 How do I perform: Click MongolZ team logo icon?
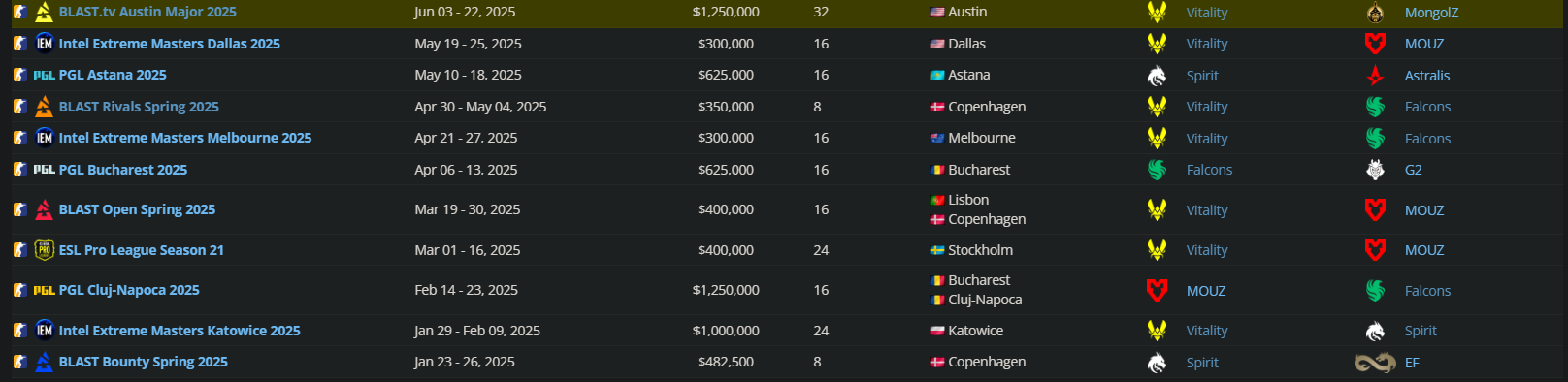point(1375,12)
